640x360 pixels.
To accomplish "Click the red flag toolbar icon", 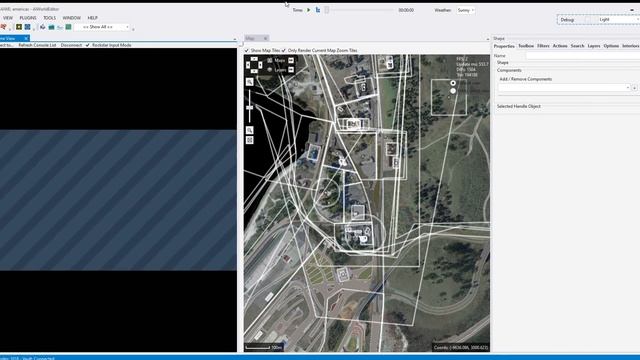I will tap(4, 27).
